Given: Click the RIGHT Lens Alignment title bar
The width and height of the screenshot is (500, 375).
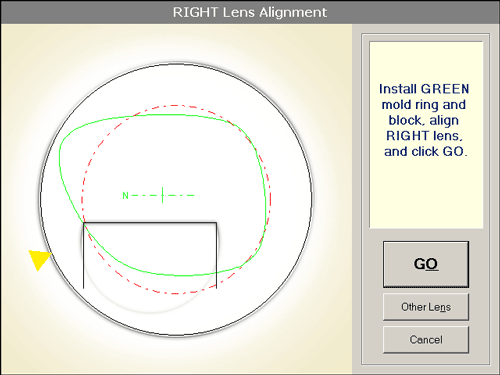Looking at the screenshot, I should click(x=250, y=12).
